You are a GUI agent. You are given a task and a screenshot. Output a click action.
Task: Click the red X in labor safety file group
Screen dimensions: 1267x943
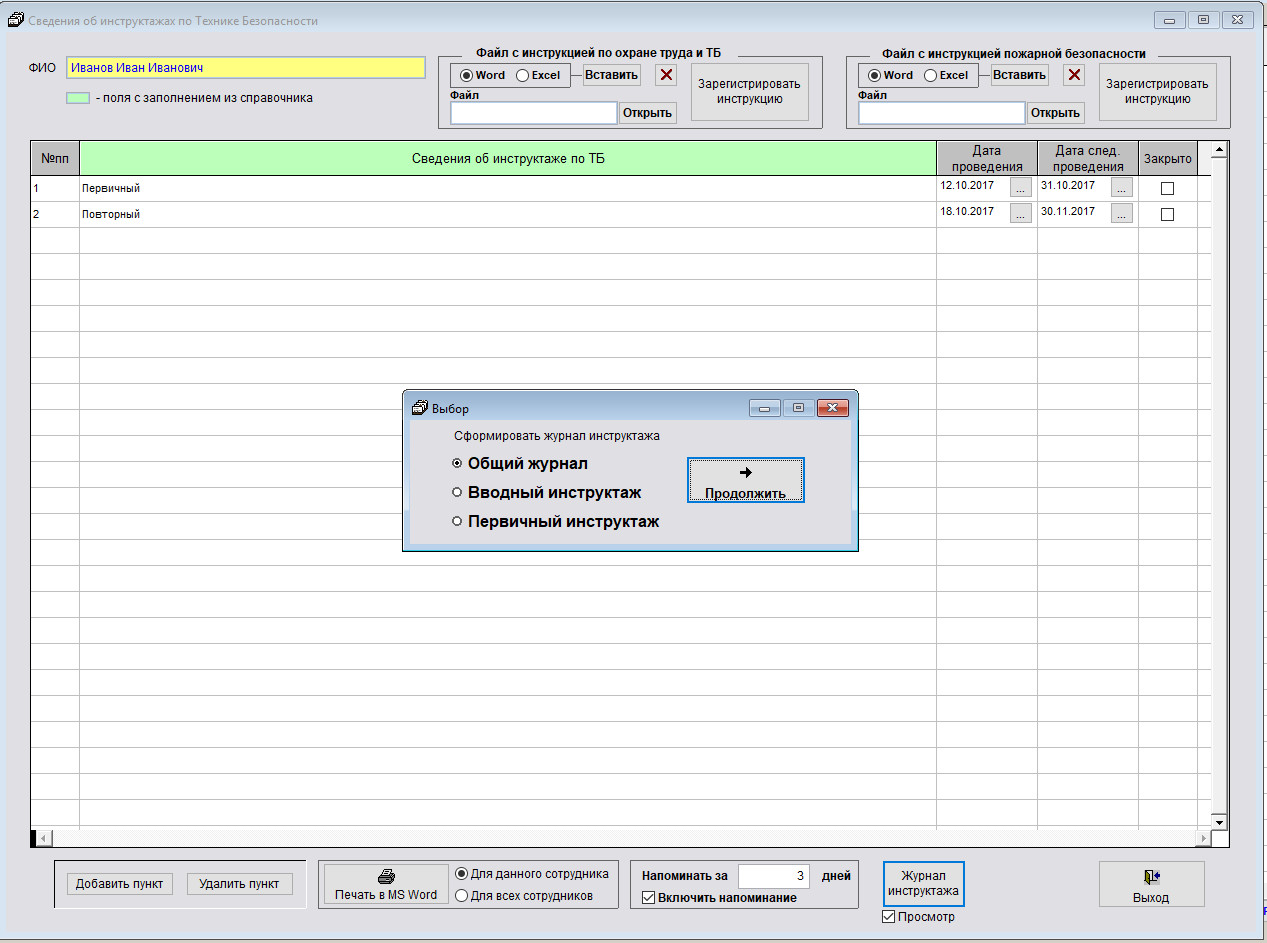click(x=666, y=75)
